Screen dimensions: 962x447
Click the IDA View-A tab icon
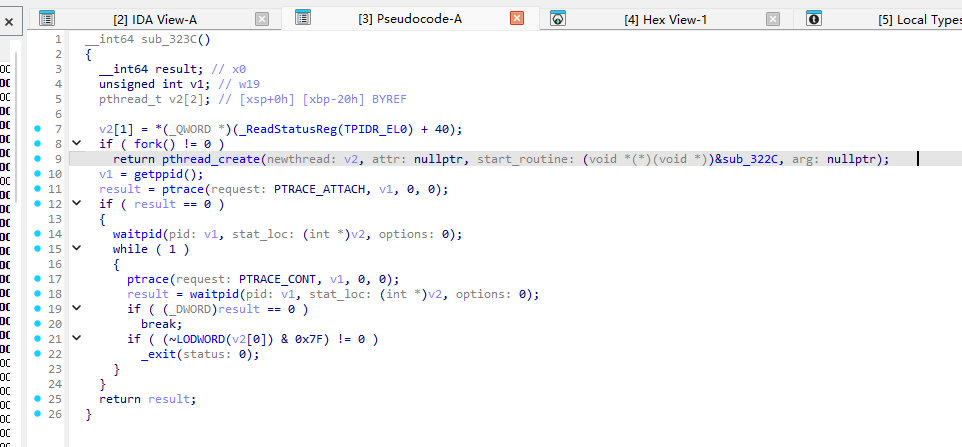[47, 18]
